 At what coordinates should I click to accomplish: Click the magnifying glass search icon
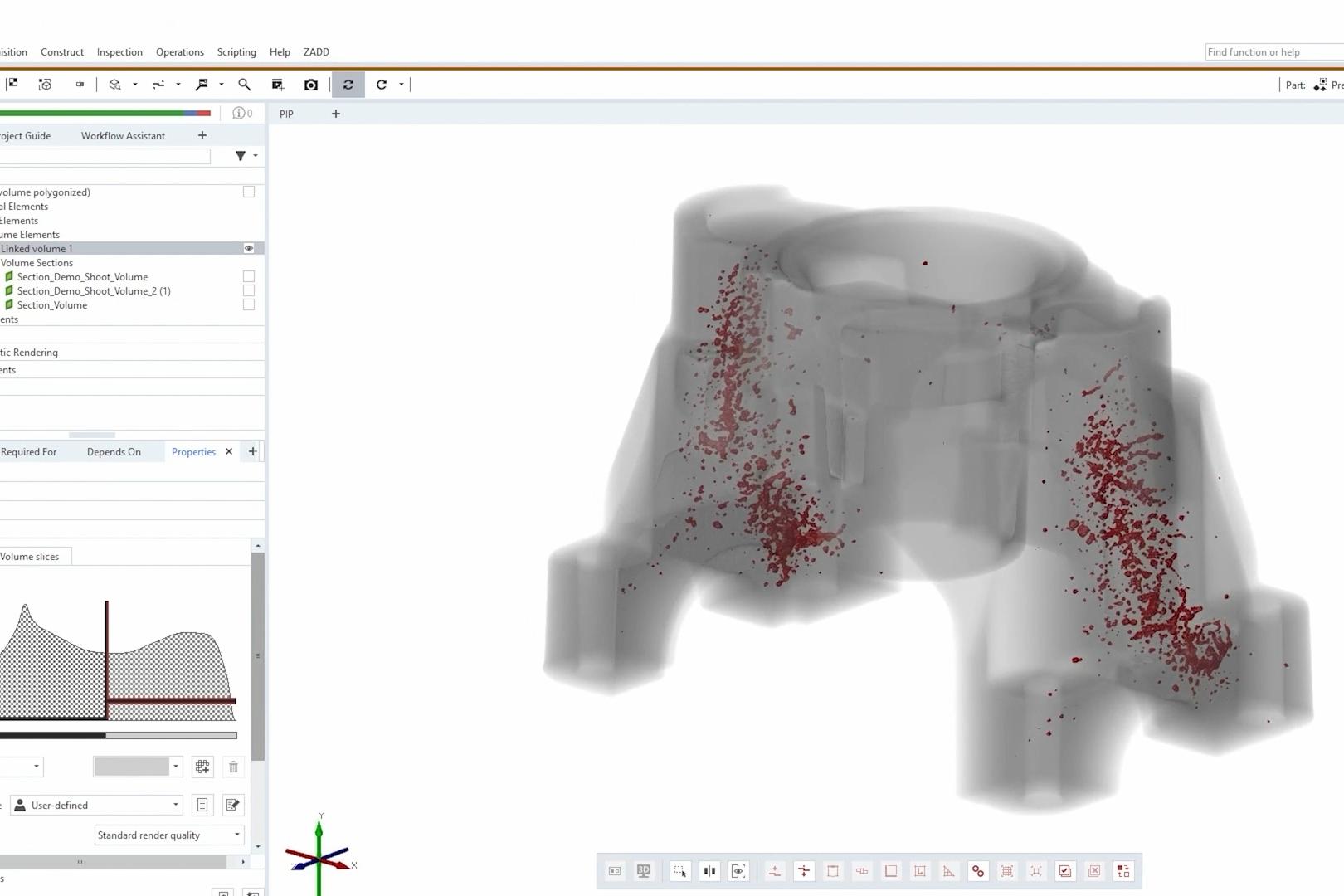pos(245,85)
